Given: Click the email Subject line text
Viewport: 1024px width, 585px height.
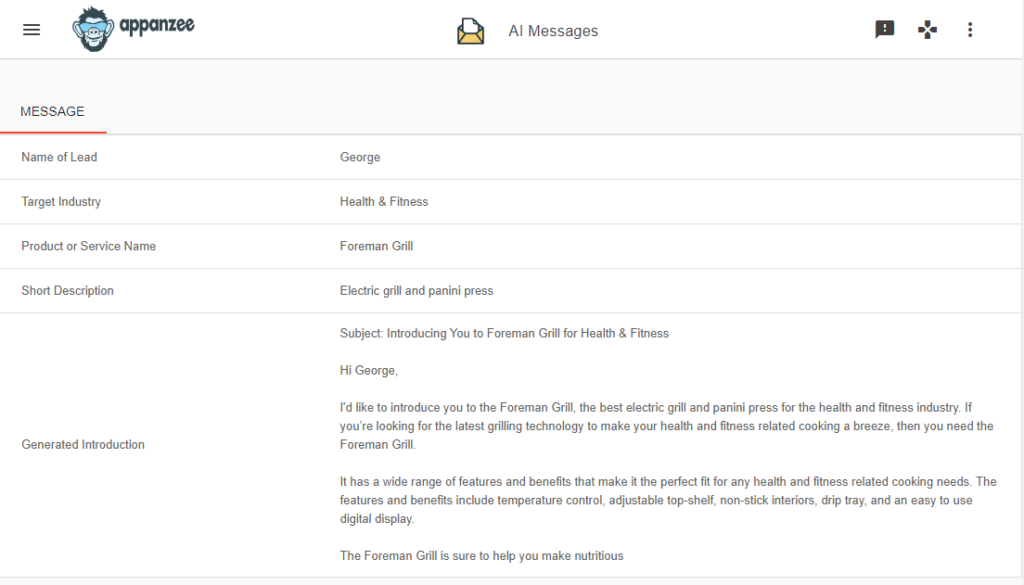Looking at the screenshot, I should coord(504,333).
